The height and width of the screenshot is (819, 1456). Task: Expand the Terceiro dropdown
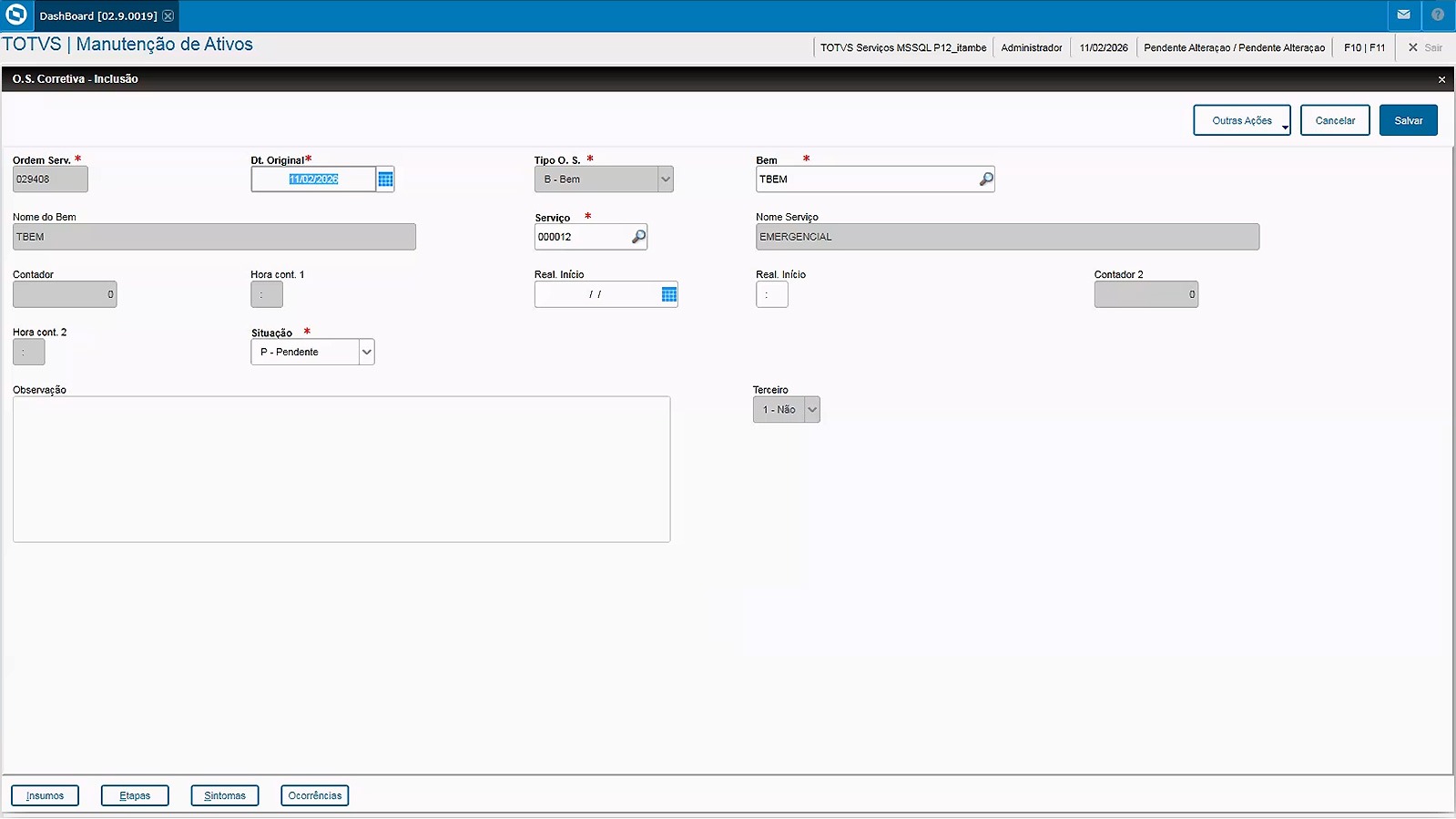pos(812,410)
